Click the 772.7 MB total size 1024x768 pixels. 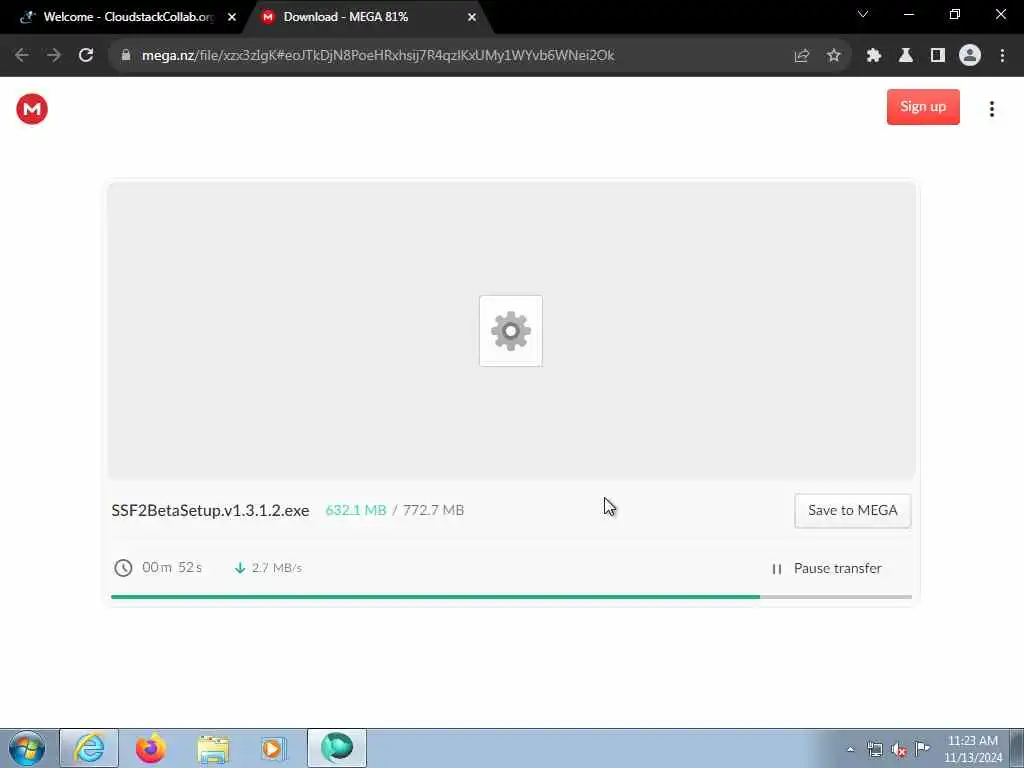[434, 510]
